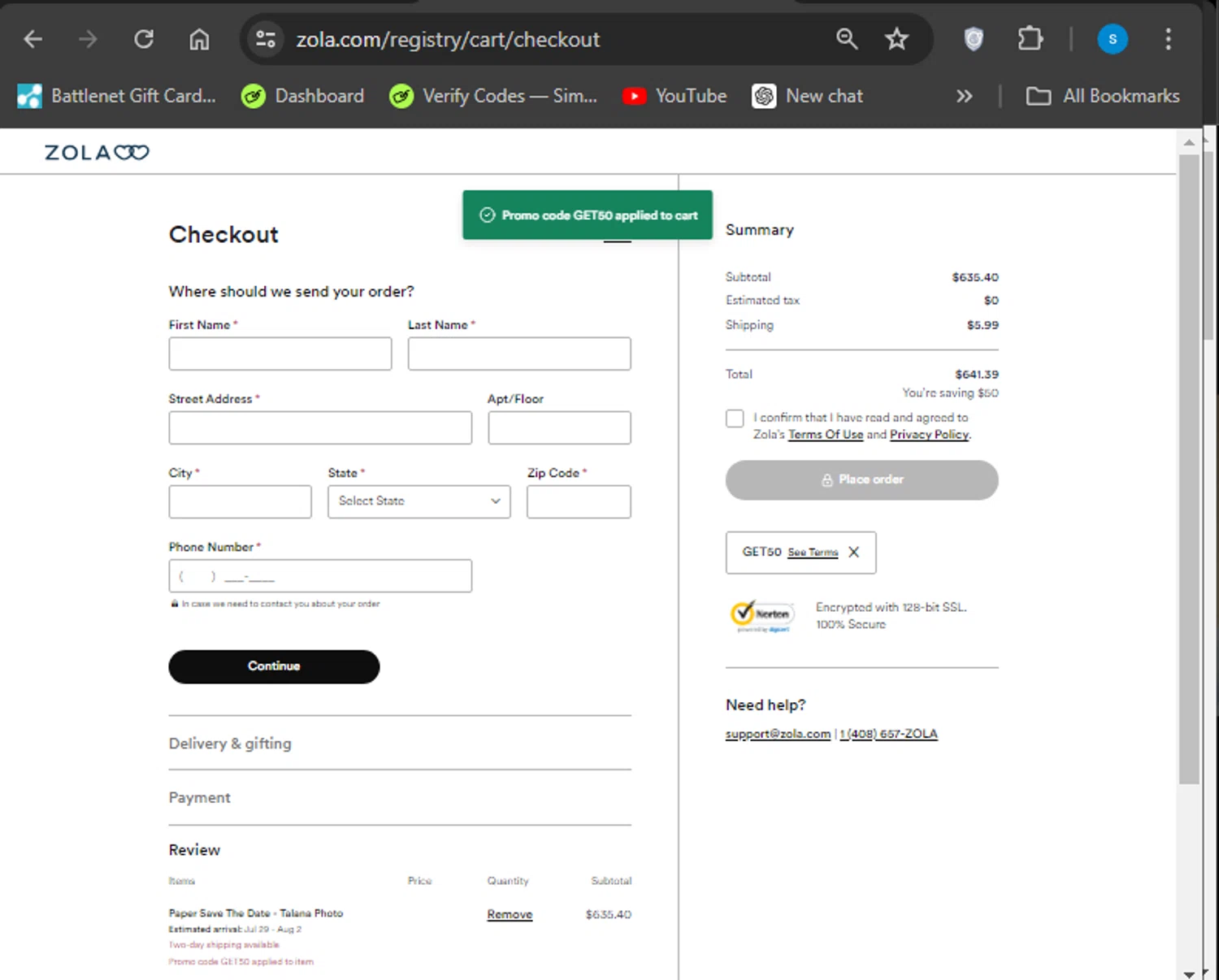This screenshot has width=1219, height=980.
Task: Click the Last Name field
Action: (x=519, y=353)
